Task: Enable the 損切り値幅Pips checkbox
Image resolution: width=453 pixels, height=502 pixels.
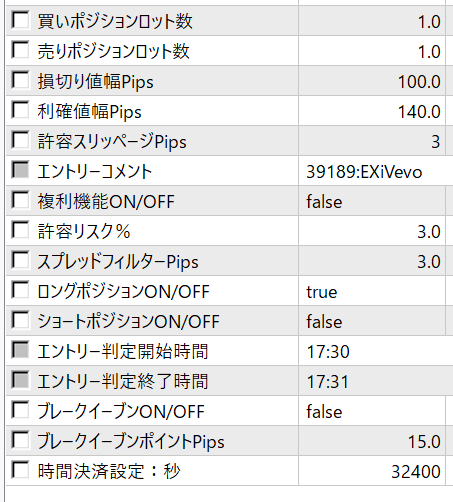Action: [20, 80]
